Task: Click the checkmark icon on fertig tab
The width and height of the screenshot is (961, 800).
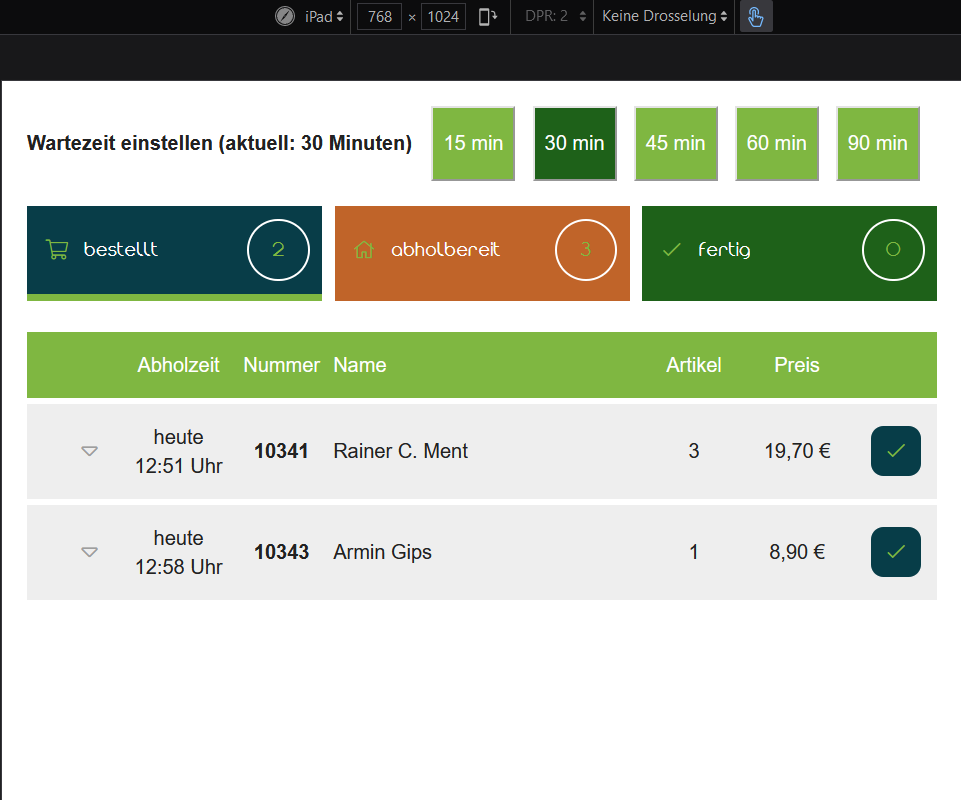Action: click(672, 250)
